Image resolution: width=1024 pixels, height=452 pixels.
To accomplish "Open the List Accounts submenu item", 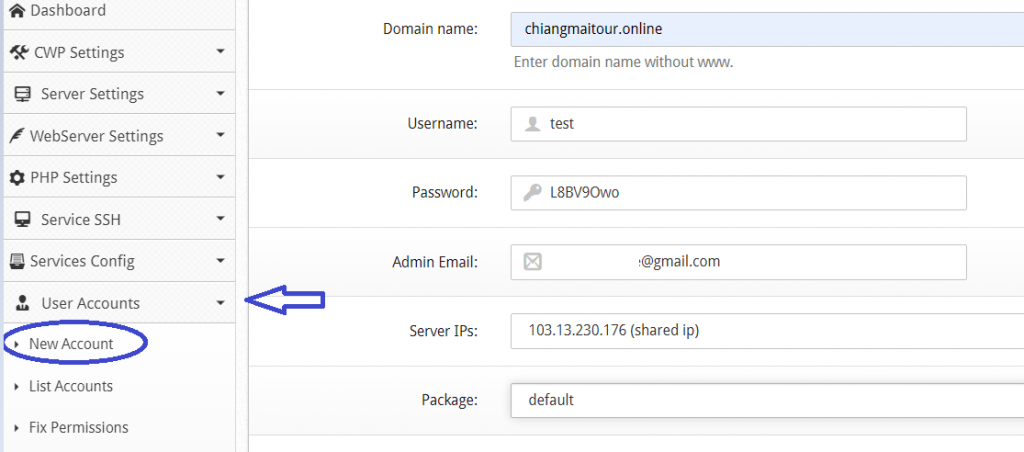I will pyautogui.click(x=71, y=386).
